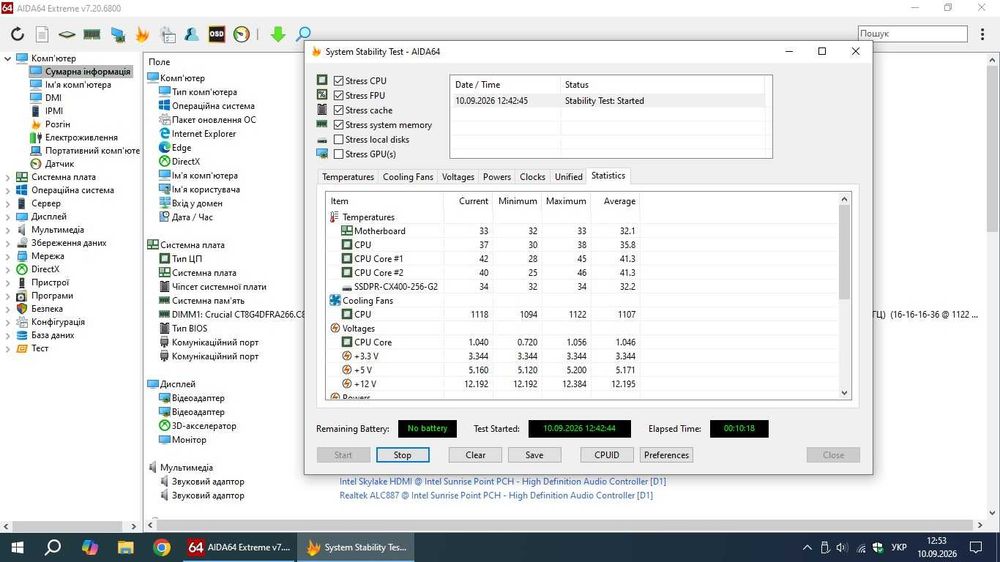
Task: Click Intel Skylake HDMI audio link
Action: [502, 481]
